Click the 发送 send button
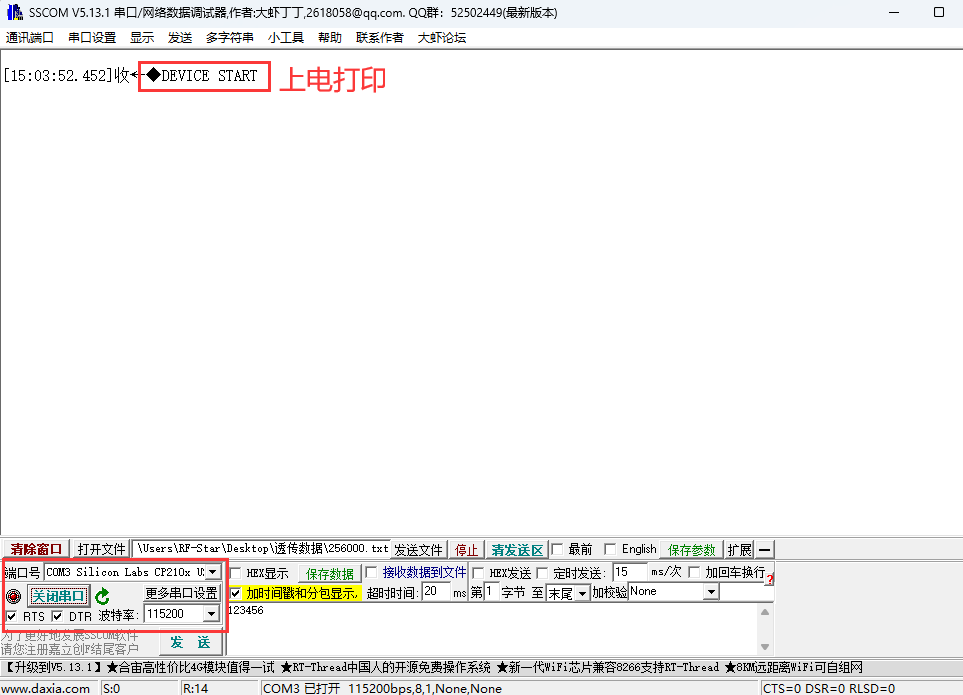963x695 pixels. click(190, 642)
